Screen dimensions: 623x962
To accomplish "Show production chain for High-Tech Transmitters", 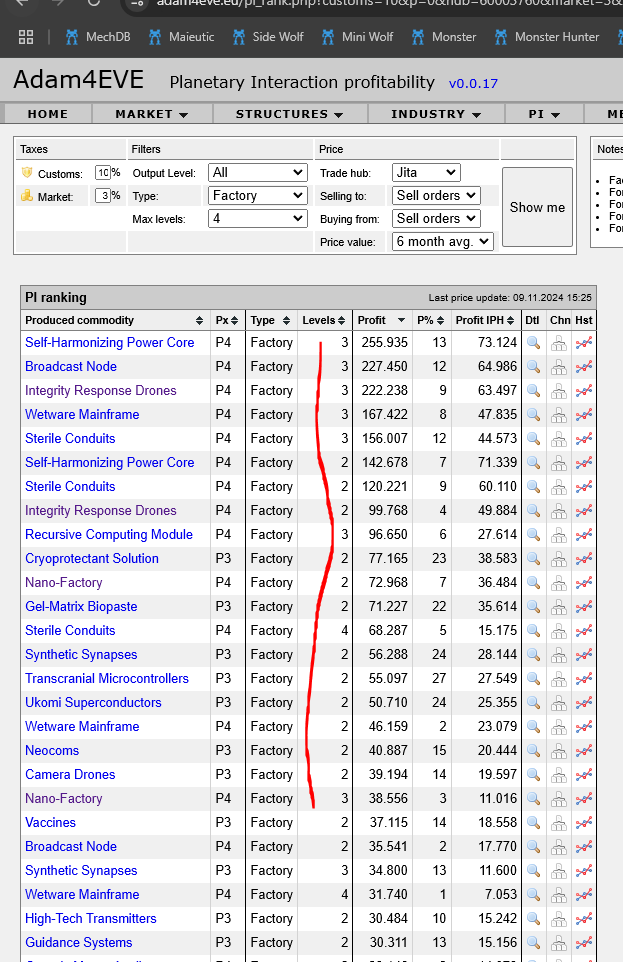I will [559, 919].
